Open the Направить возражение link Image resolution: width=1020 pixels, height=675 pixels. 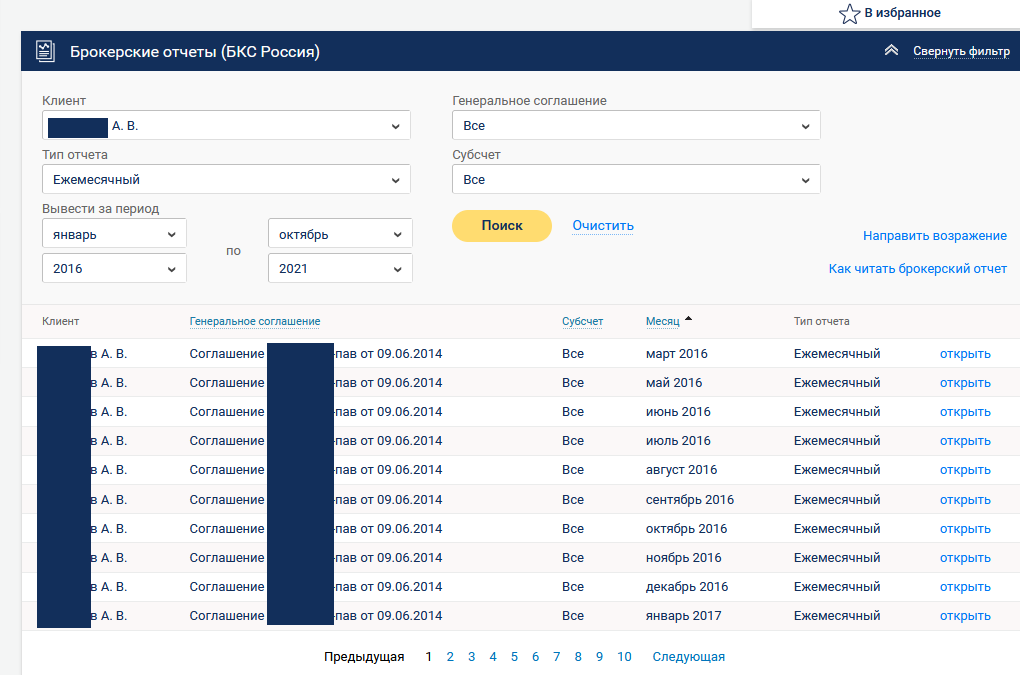point(934,236)
